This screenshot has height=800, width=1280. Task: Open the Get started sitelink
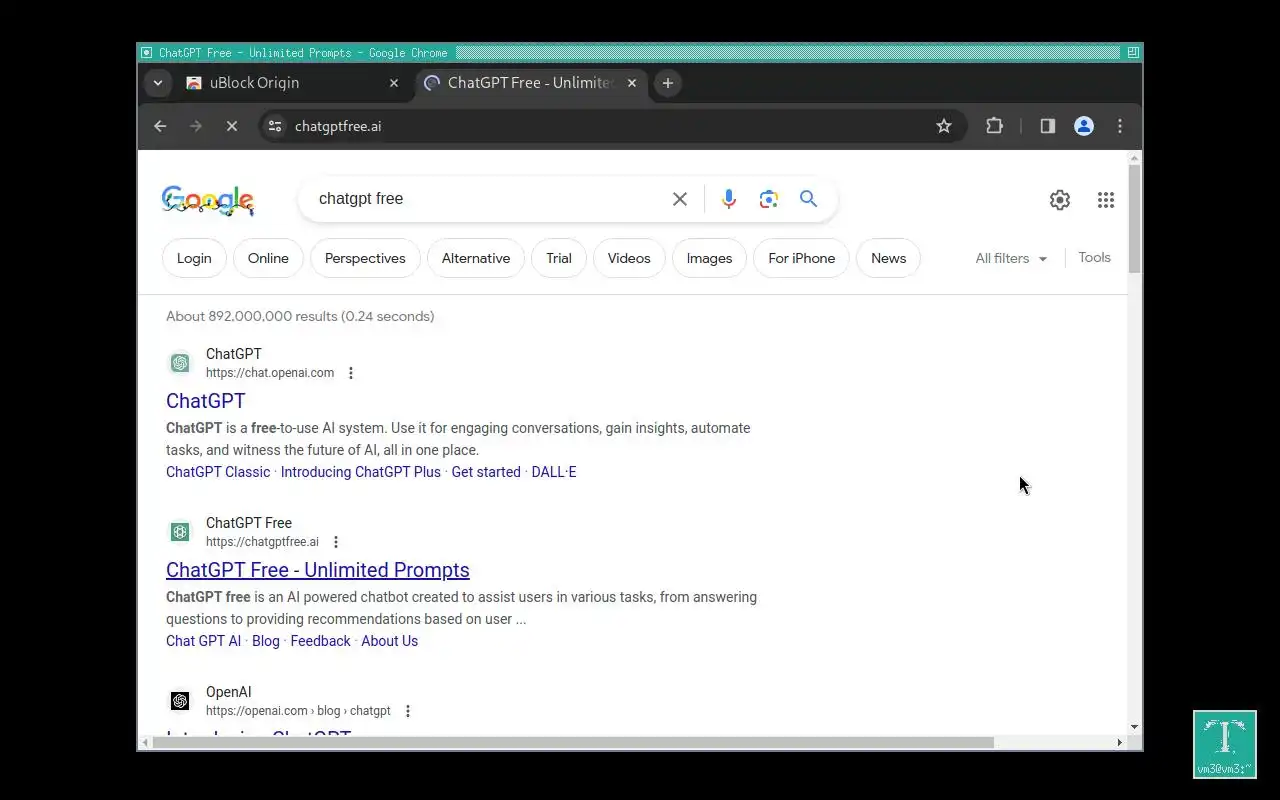click(486, 472)
